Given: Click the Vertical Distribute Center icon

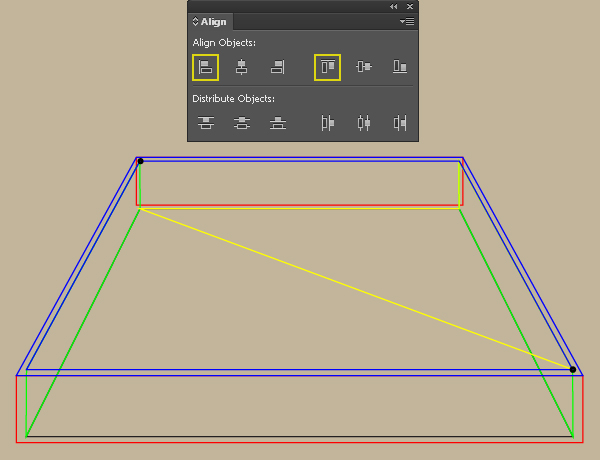Looking at the screenshot, I should (242, 123).
